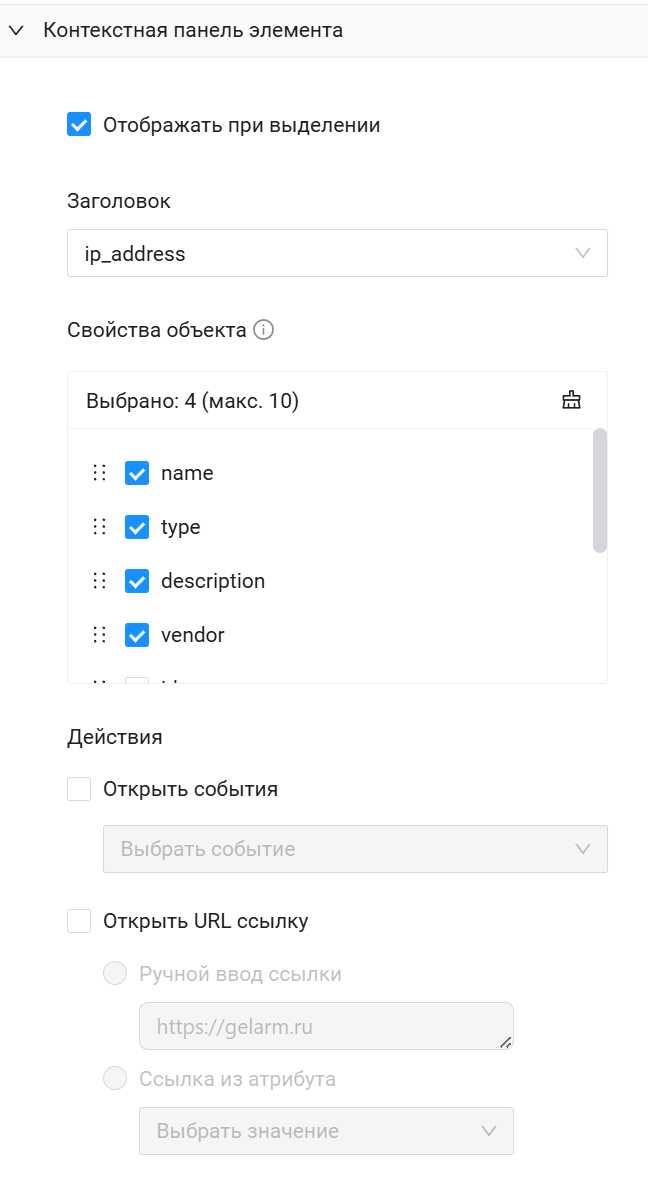Click drag handle next to type property
This screenshot has width=648, height=1179.
[99, 527]
